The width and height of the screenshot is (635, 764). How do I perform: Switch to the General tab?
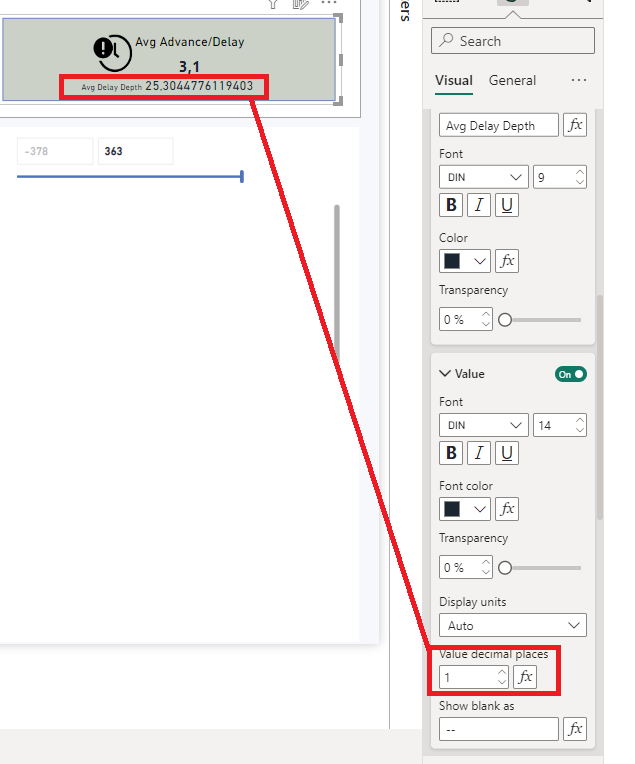point(512,80)
